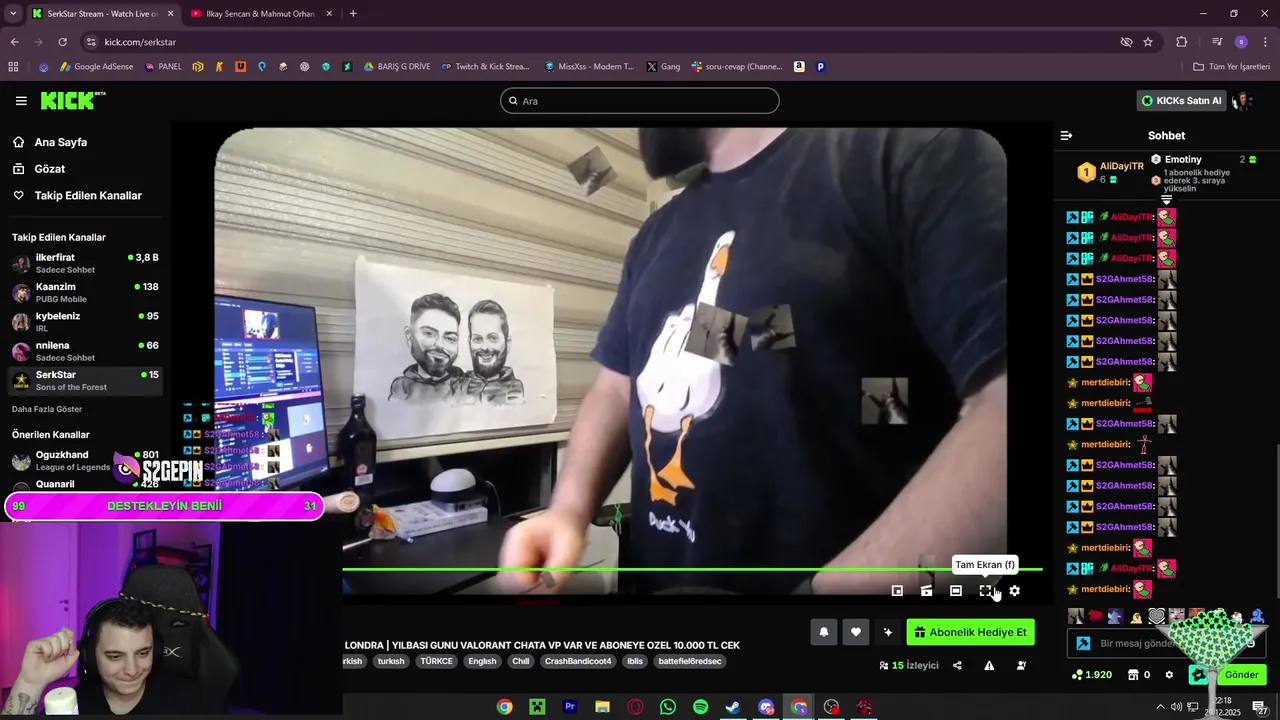Toggle the heart follow button
This screenshot has height=720, width=1280.
855,632
